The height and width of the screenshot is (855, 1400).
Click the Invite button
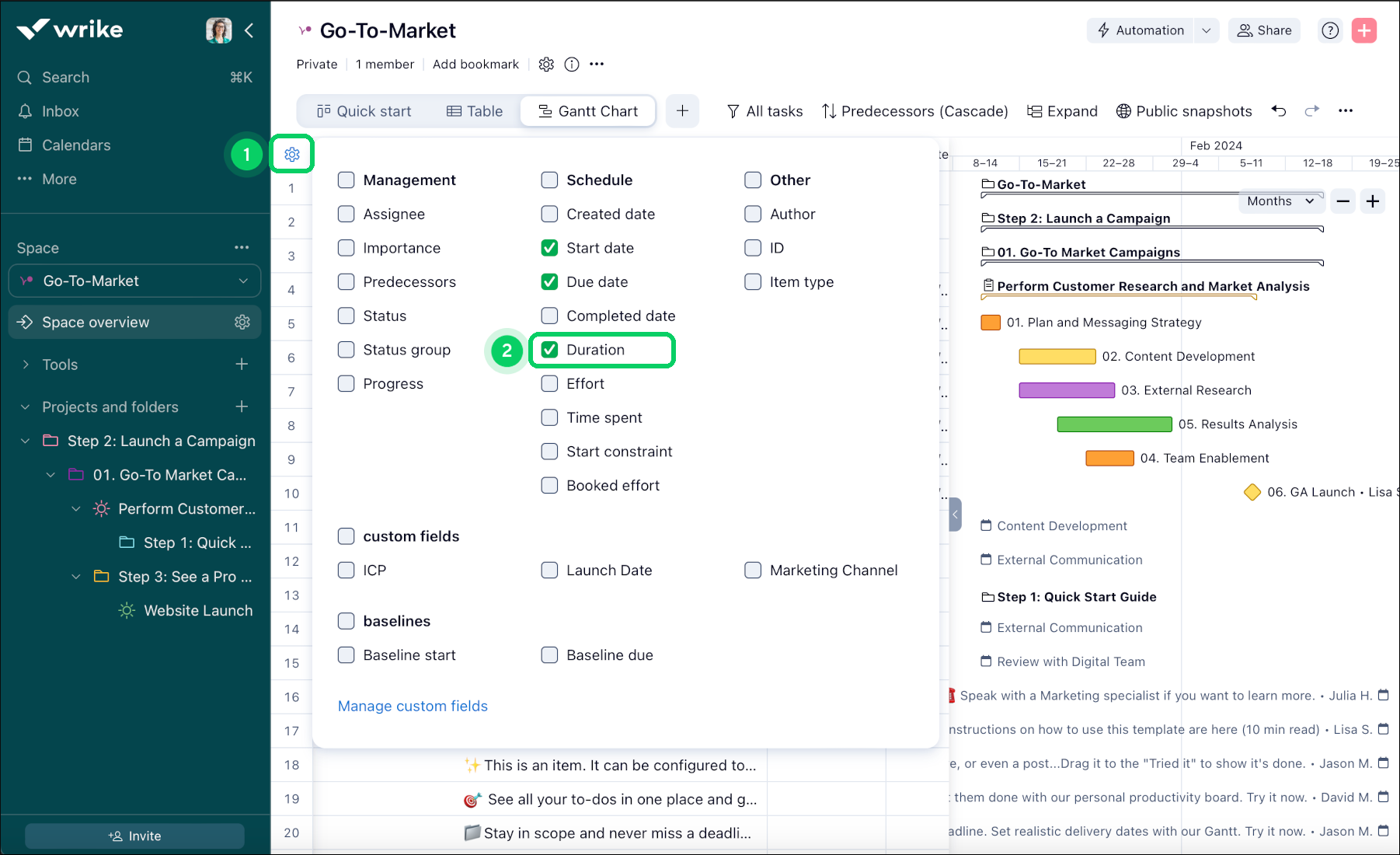click(134, 836)
